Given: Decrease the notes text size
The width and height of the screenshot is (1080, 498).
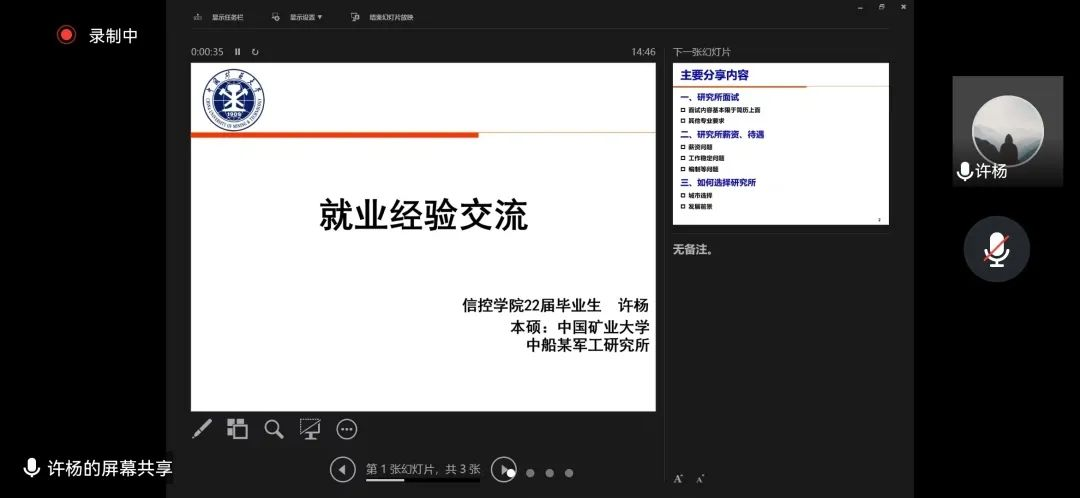Looking at the screenshot, I should click(700, 479).
